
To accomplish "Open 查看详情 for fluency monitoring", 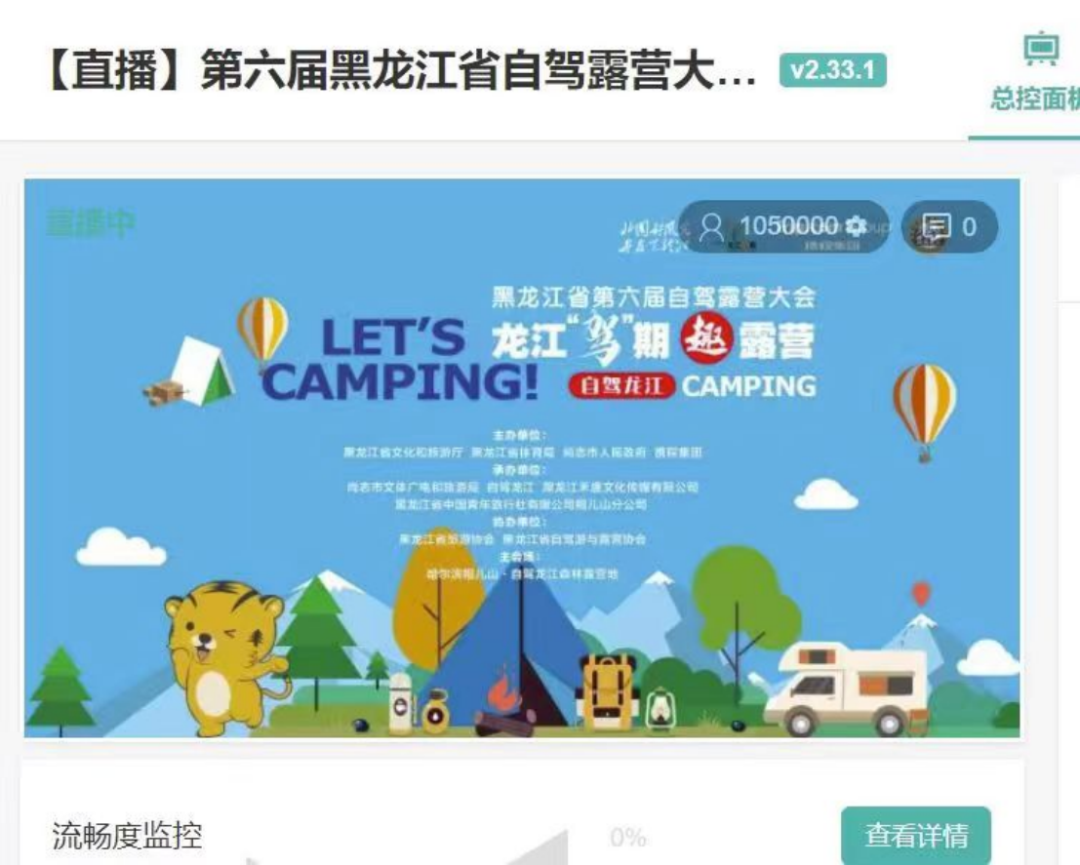I will (x=915, y=835).
